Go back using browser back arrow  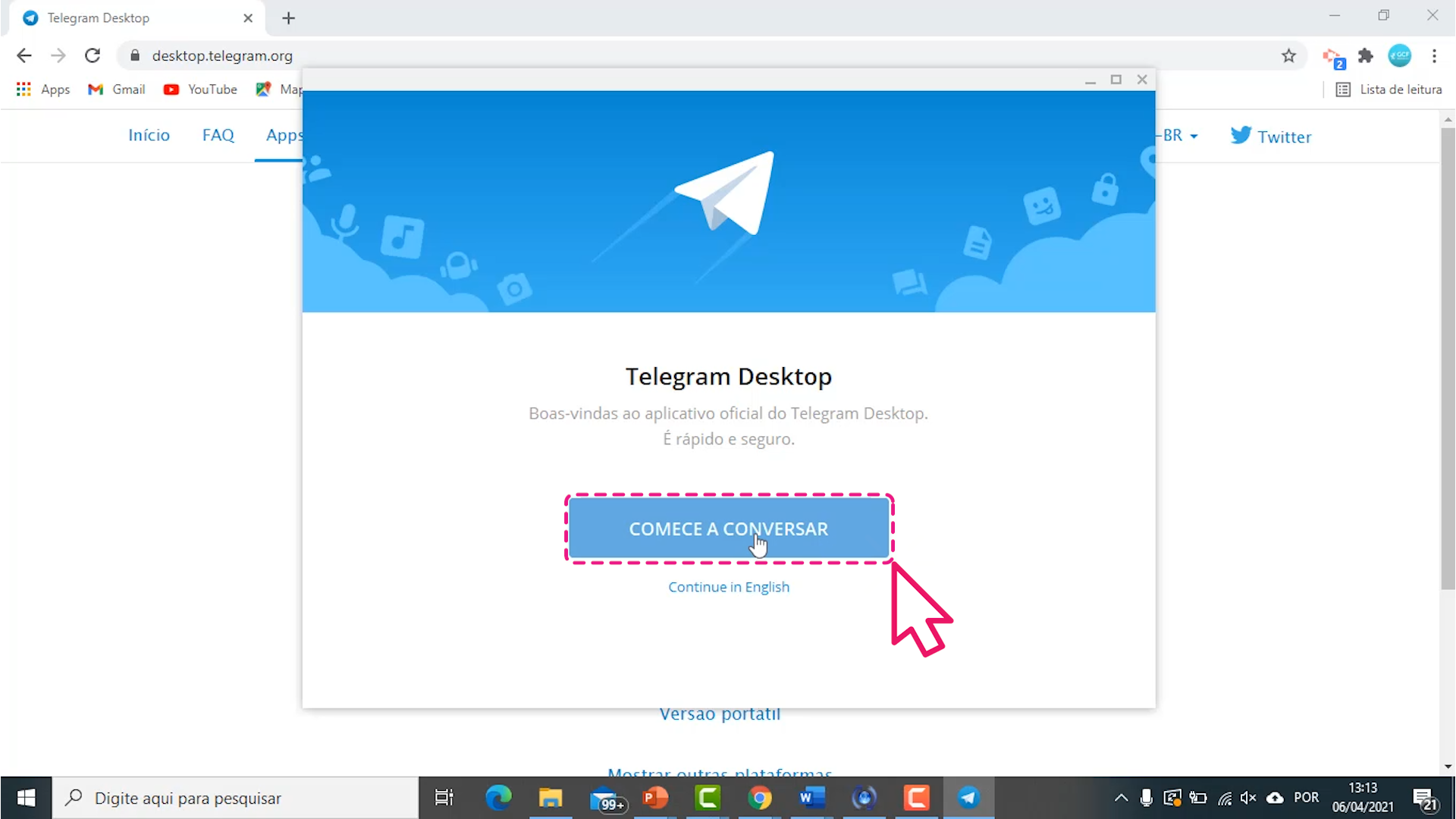24,55
